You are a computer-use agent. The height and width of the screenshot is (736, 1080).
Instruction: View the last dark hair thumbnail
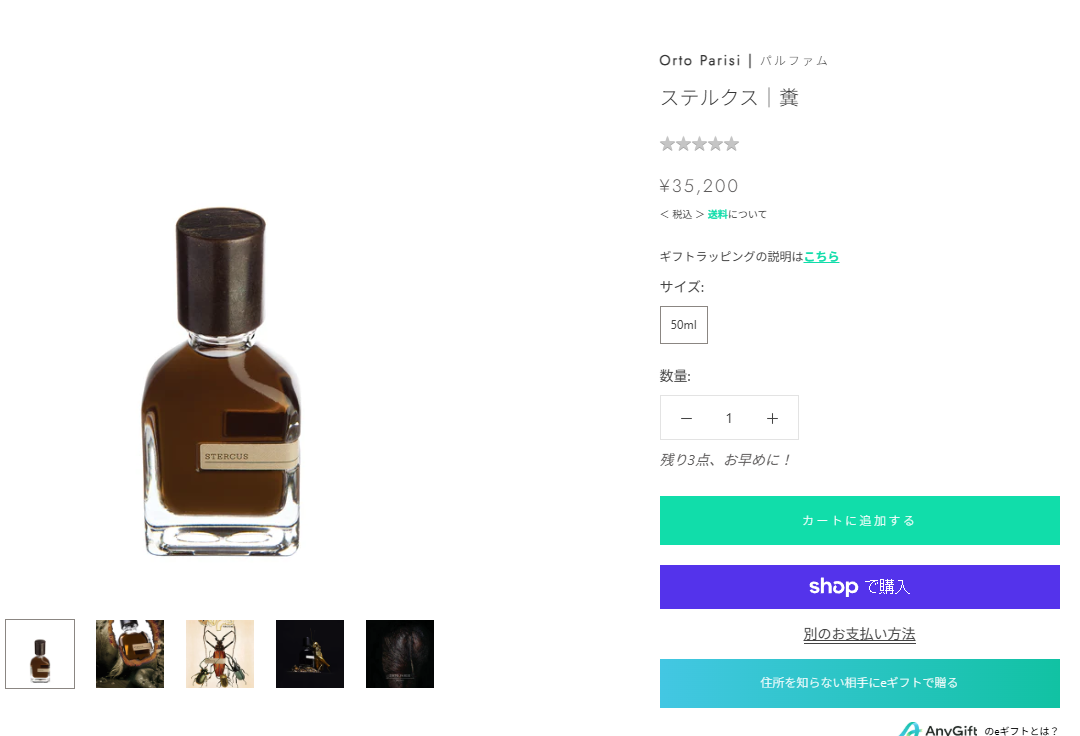400,654
